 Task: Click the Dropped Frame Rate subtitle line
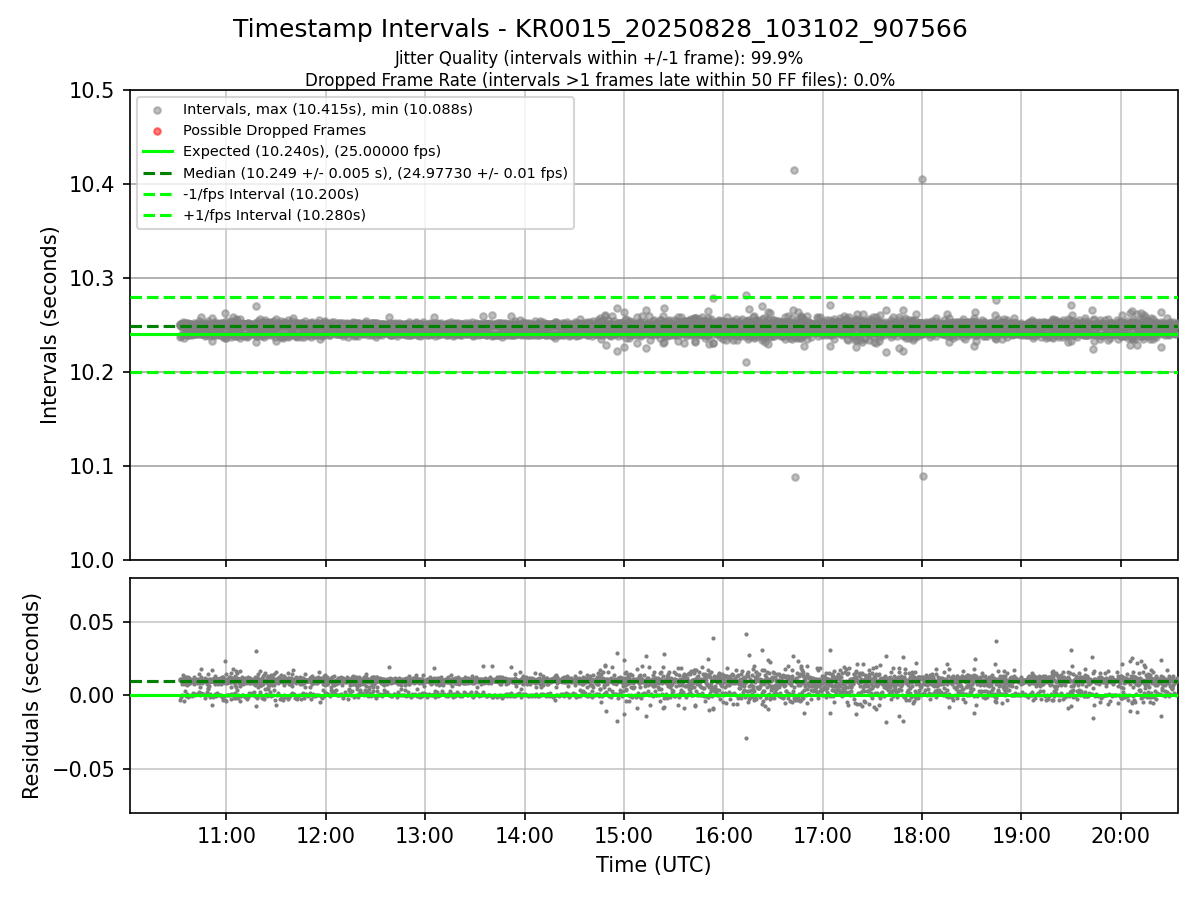[599, 79]
